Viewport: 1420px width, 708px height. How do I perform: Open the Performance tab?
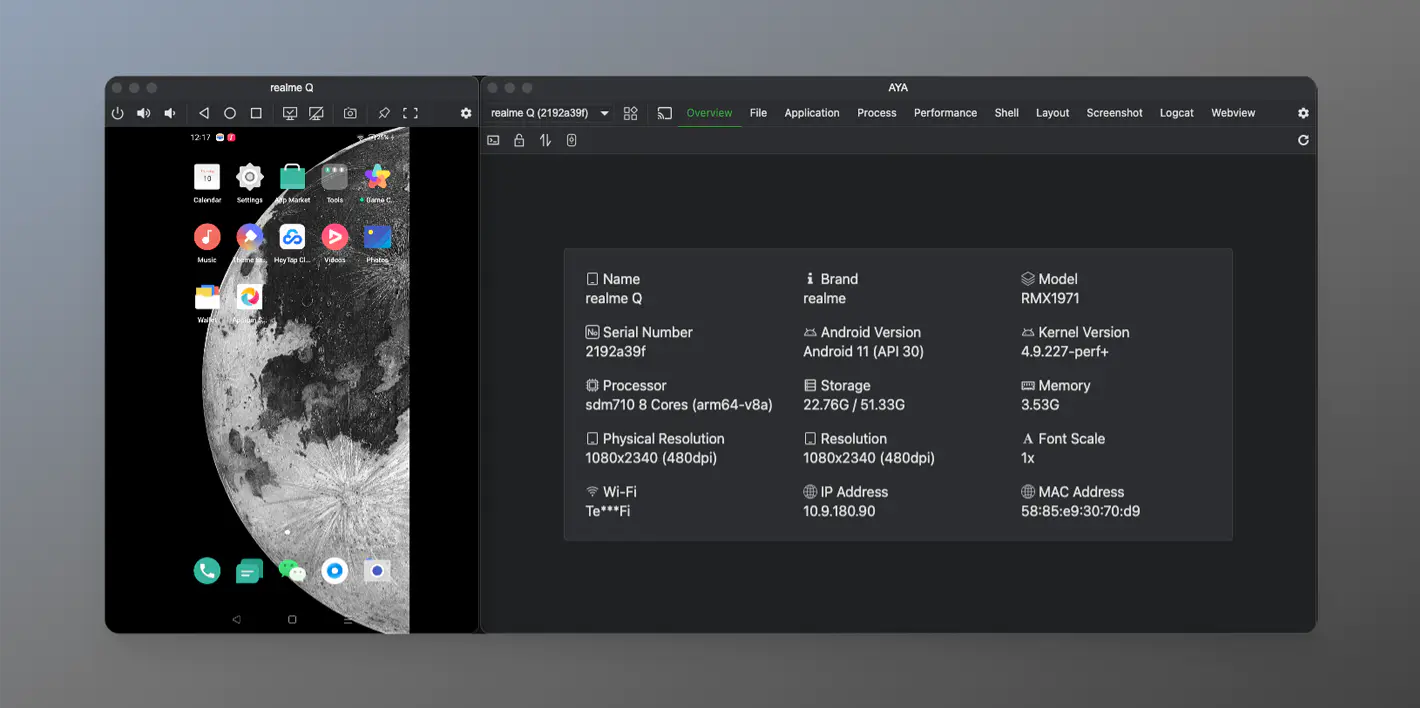pyautogui.click(x=945, y=113)
